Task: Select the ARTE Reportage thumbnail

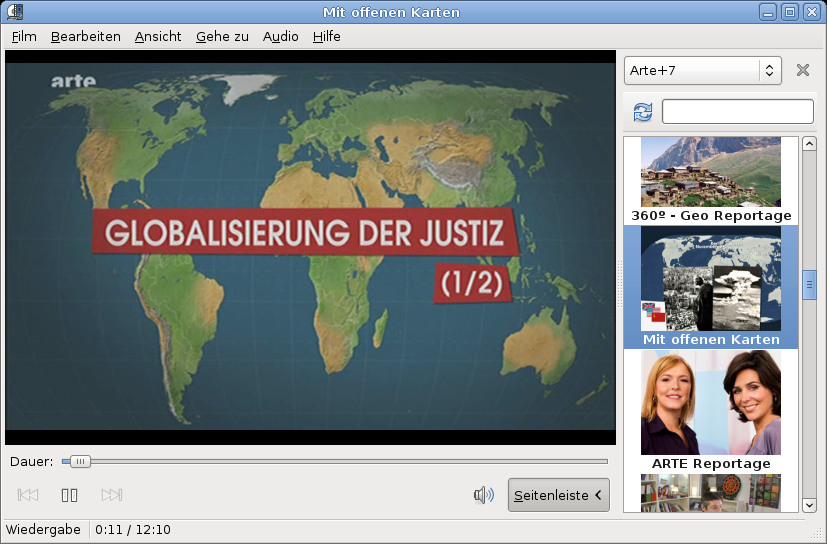Action: (710, 403)
